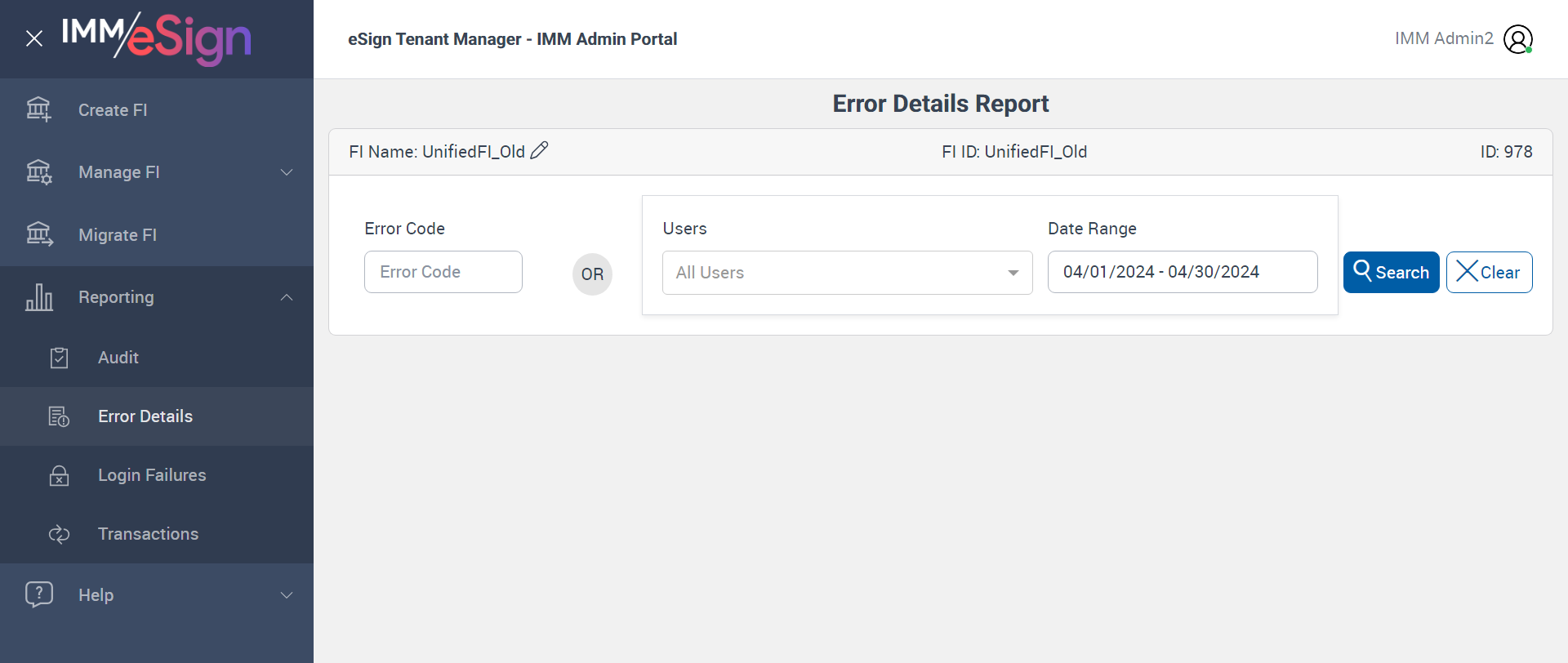Click the Migrate FI arrow-bank icon

click(x=38, y=234)
